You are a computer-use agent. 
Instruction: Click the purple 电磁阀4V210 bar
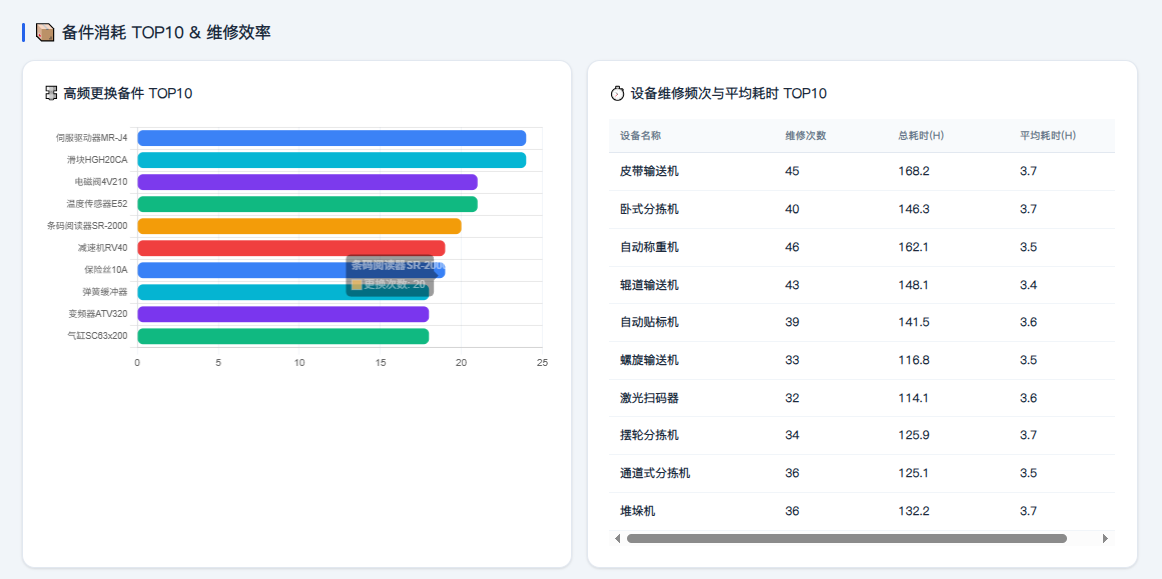coord(308,182)
